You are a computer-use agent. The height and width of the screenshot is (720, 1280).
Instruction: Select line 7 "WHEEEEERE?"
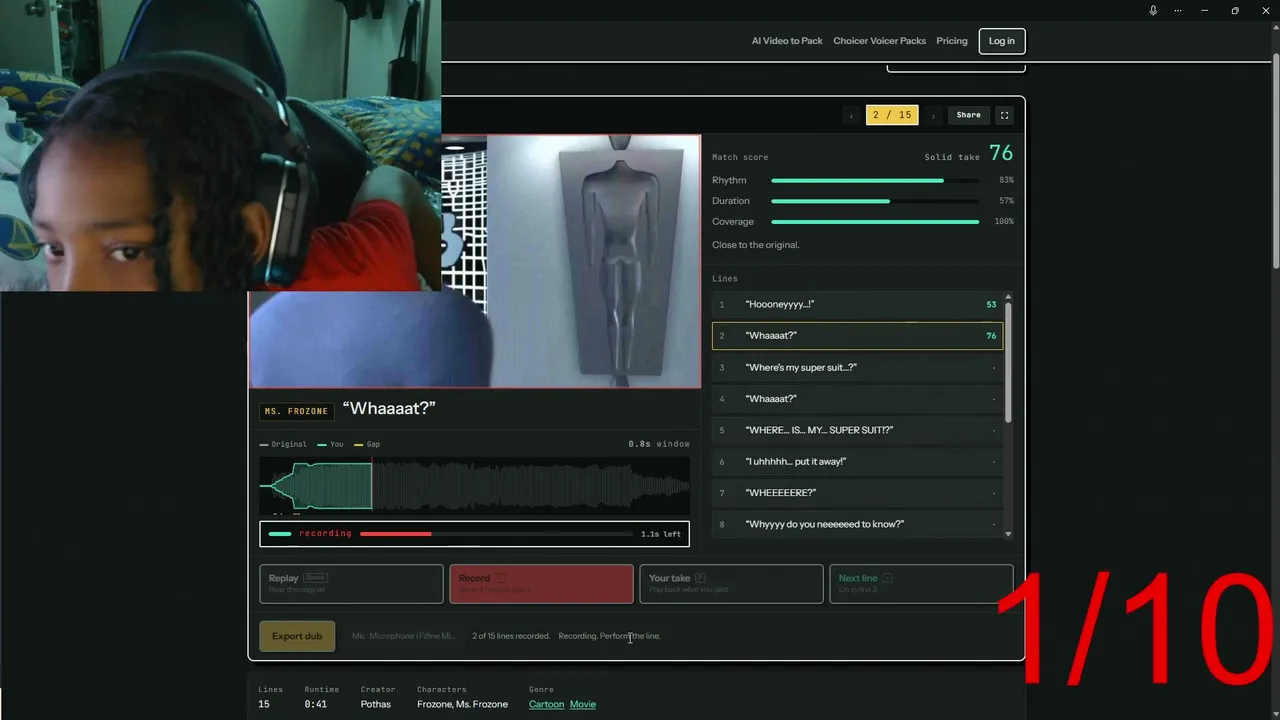click(857, 493)
